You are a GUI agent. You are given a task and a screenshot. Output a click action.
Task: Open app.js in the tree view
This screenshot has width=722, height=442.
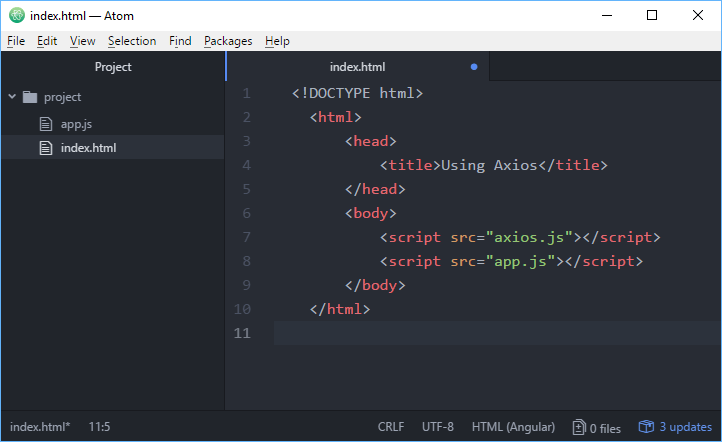coord(76,124)
